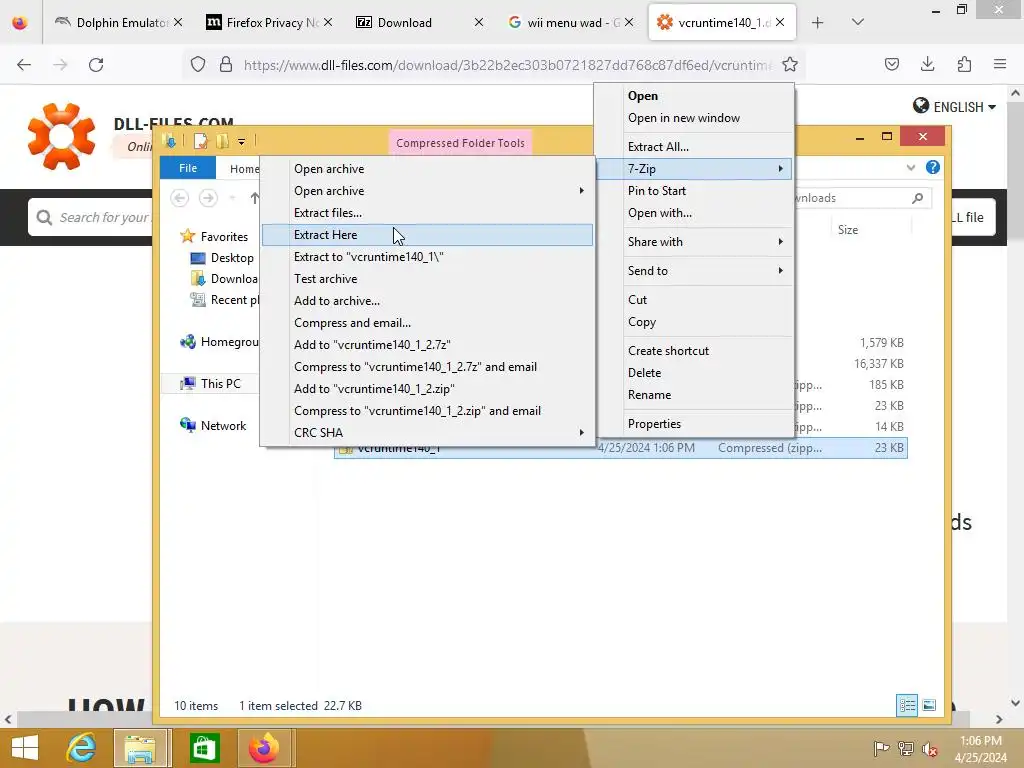This screenshot has height=768, width=1024.
Task: Open the File tab in Explorer
Action: click(x=188, y=168)
